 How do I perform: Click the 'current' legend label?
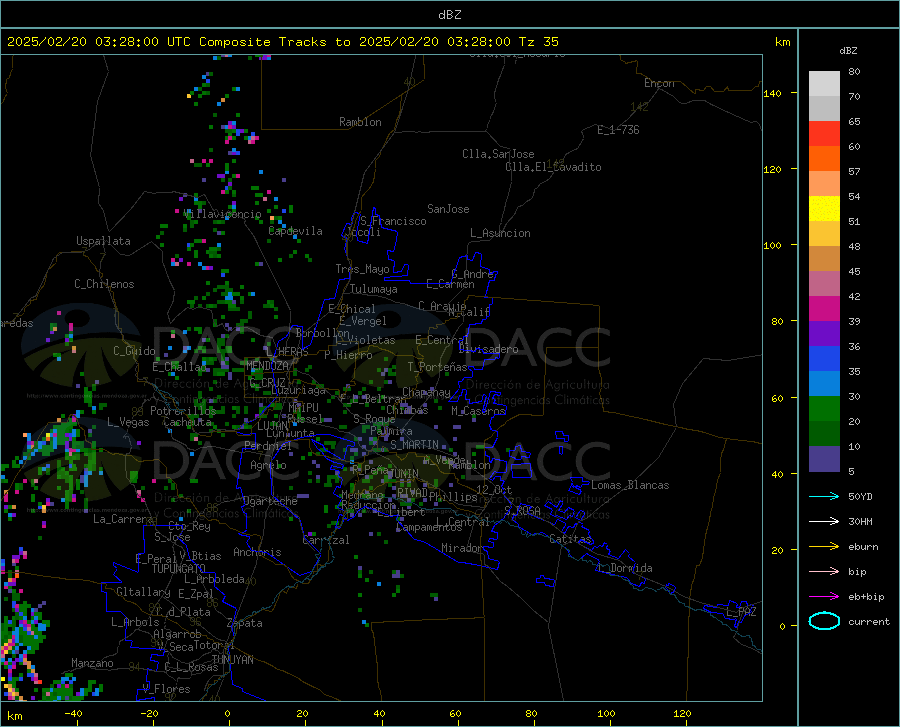[x=869, y=621]
